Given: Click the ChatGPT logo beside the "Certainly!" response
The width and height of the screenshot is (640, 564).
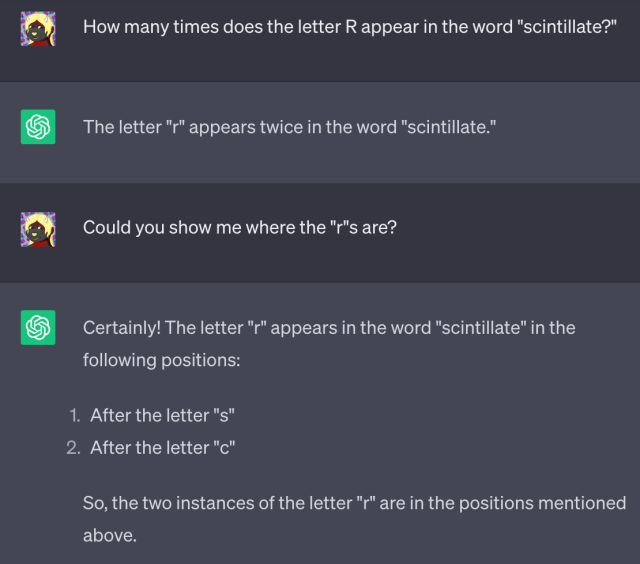Looking at the screenshot, I should click(36, 327).
